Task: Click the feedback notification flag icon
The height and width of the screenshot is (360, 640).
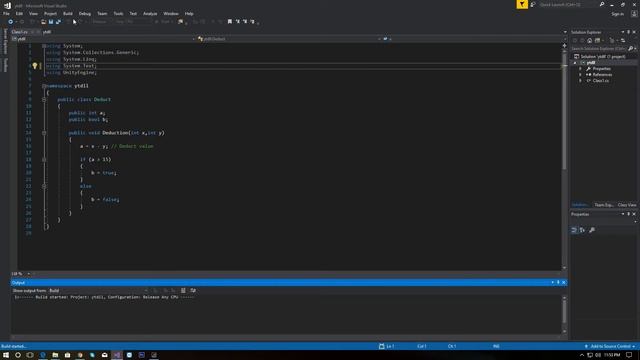Action: pos(522,4)
